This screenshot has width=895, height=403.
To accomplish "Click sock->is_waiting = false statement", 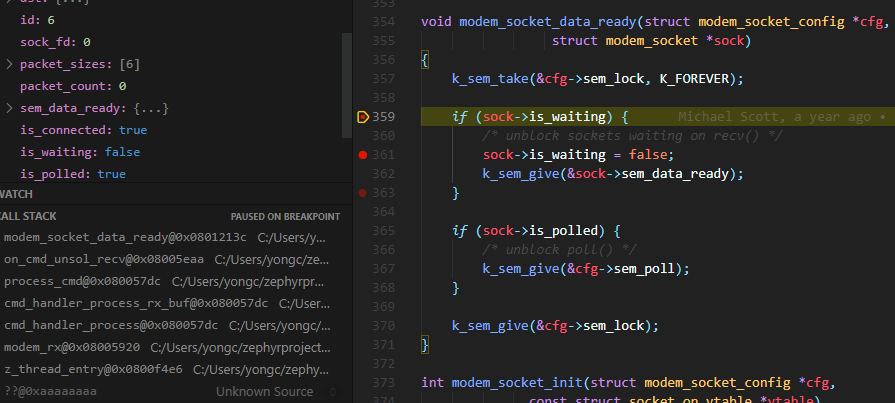I will click(579, 155).
